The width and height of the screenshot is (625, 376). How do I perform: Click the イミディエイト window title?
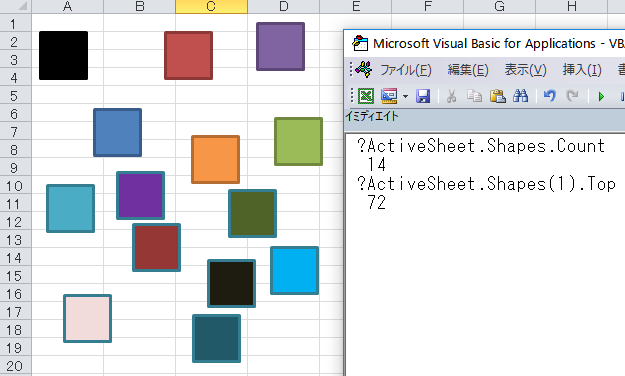point(371,116)
